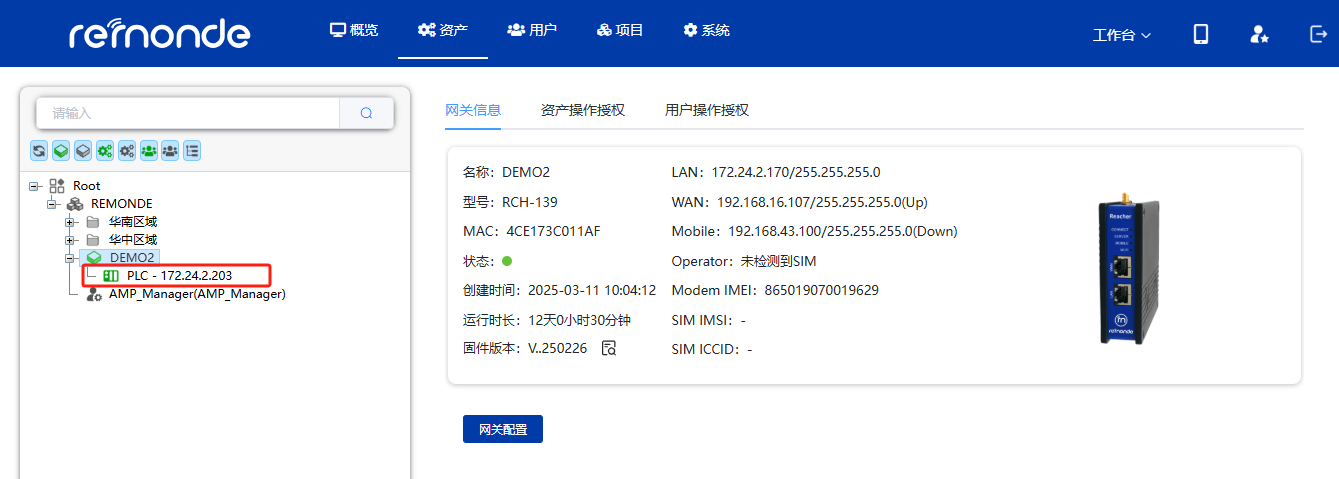The image size is (1339, 479).
Task: Click the gray user group filter icon
Action: [x=170, y=150]
